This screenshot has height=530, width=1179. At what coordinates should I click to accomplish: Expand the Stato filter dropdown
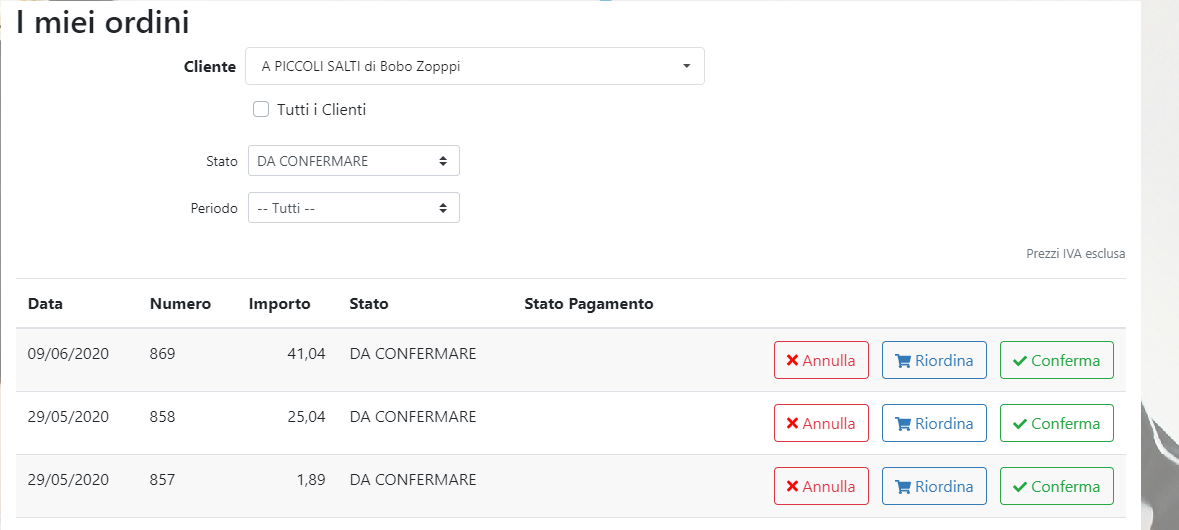(x=353, y=161)
